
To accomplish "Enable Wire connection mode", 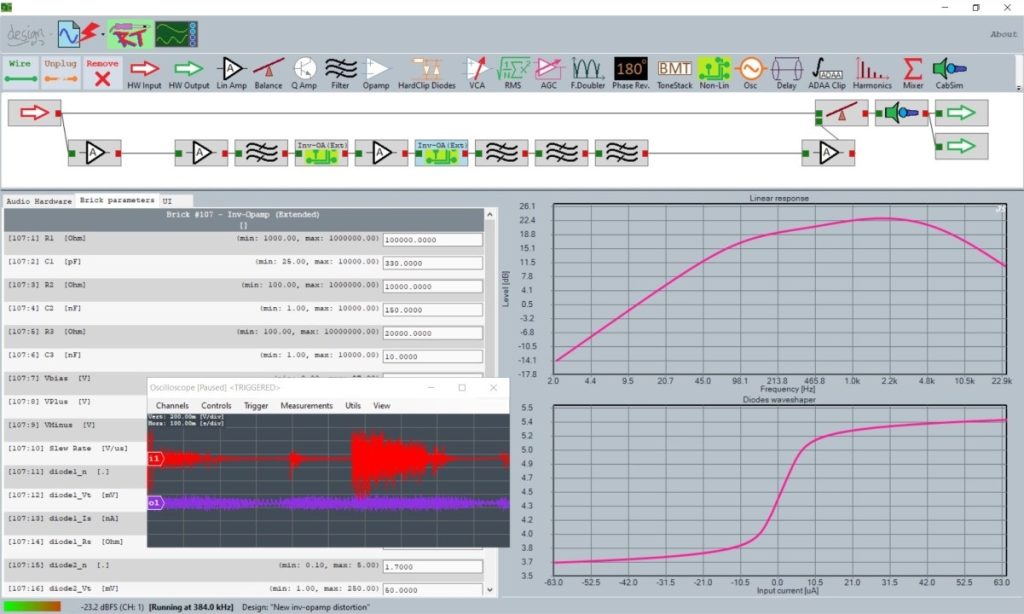I will pyautogui.click(x=19, y=71).
